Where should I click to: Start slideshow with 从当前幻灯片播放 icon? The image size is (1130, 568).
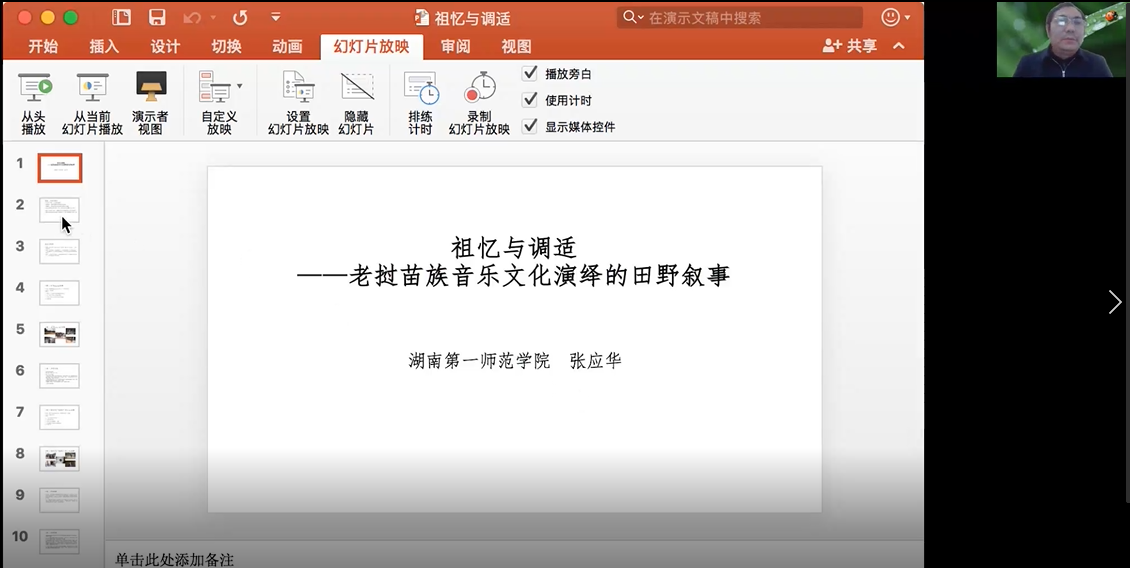(92, 89)
